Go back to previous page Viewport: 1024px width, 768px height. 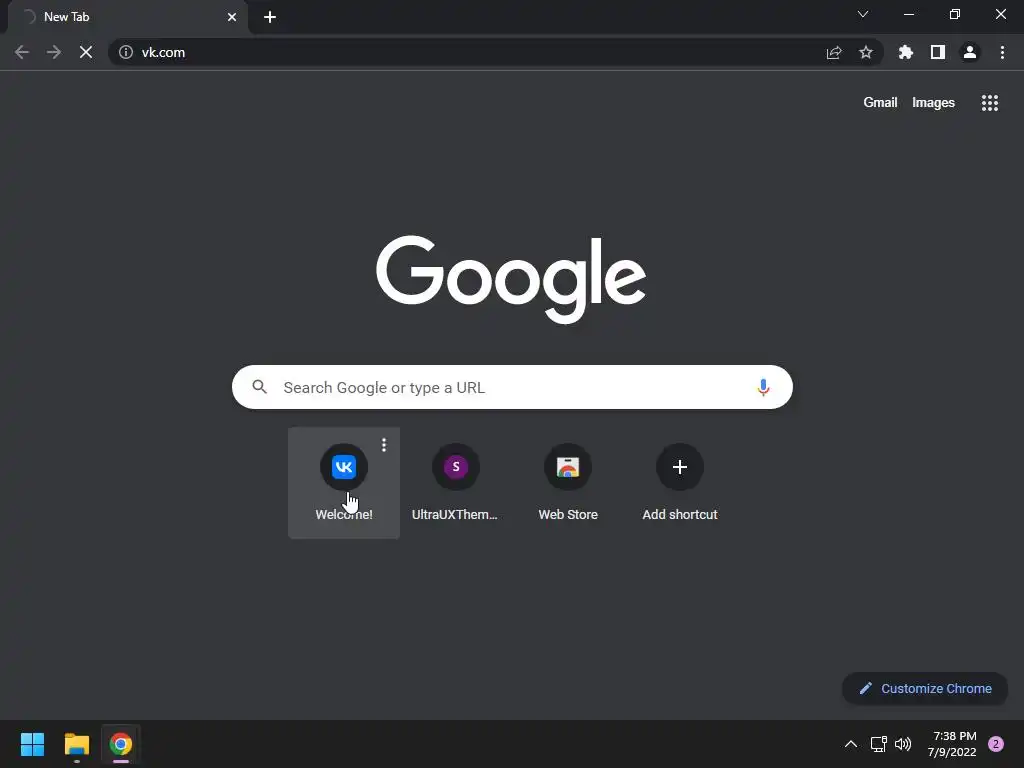pyautogui.click(x=22, y=52)
